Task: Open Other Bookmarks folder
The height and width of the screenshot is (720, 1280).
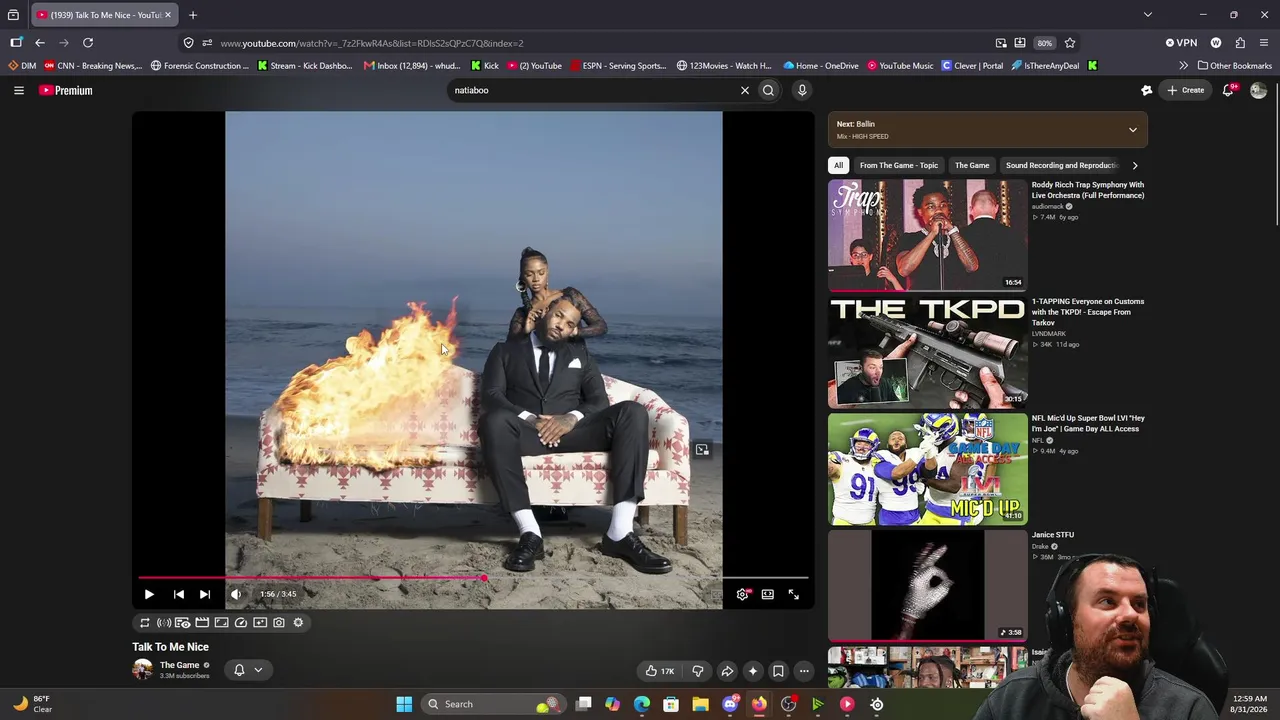Action: pyautogui.click(x=1235, y=66)
